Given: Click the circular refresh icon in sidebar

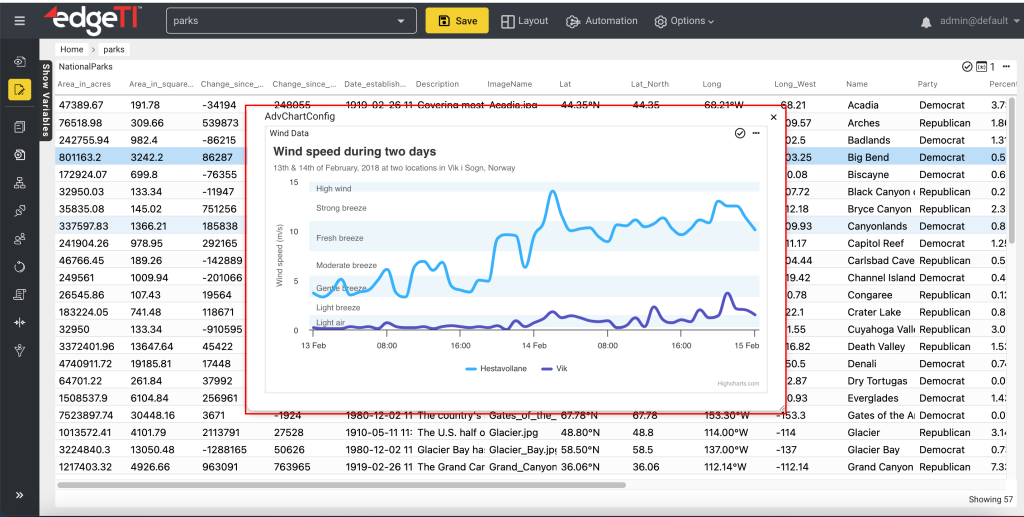Looking at the screenshot, I should (x=19, y=267).
